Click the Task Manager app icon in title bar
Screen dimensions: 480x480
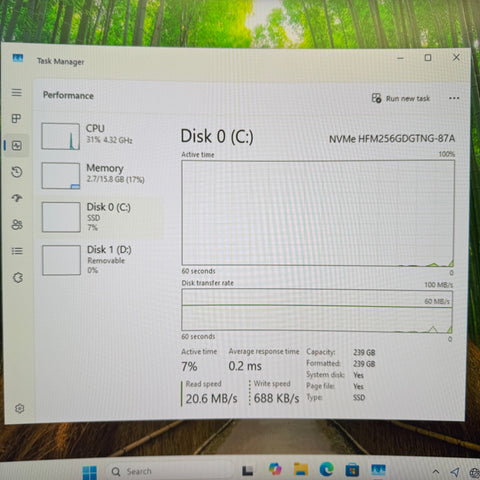(18, 58)
